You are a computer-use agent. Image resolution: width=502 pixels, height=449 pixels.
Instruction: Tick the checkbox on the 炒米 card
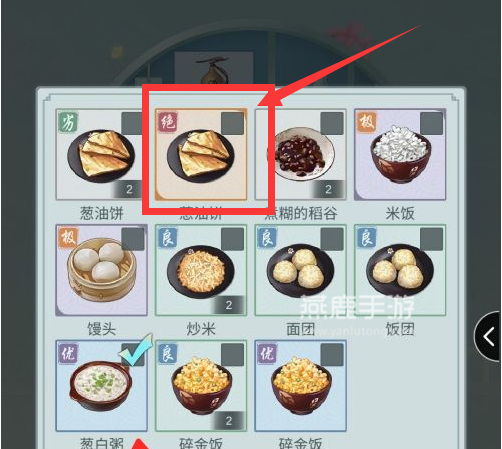(x=232, y=239)
